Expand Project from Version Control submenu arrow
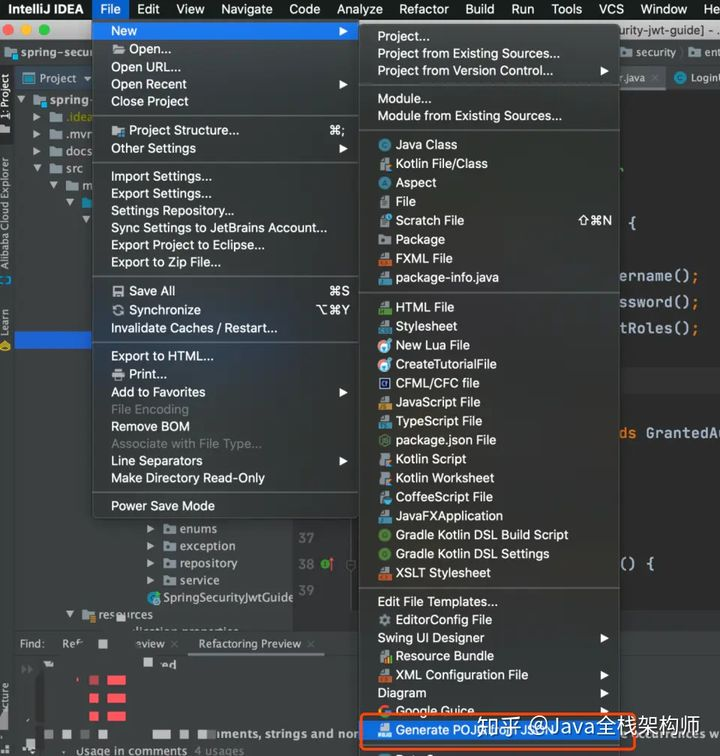Screen dimensions: 720x756 point(604,71)
